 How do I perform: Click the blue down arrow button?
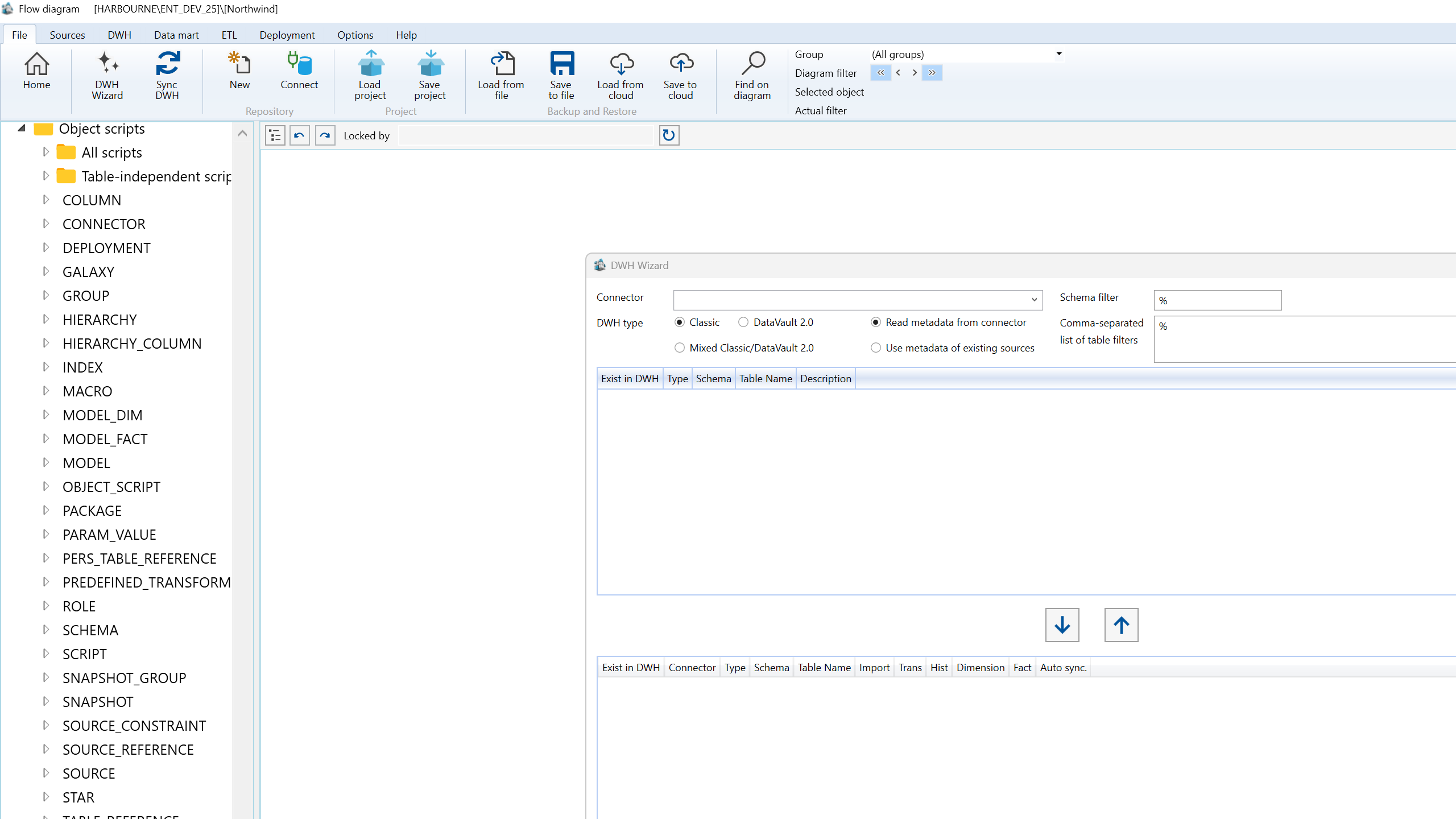click(1062, 625)
